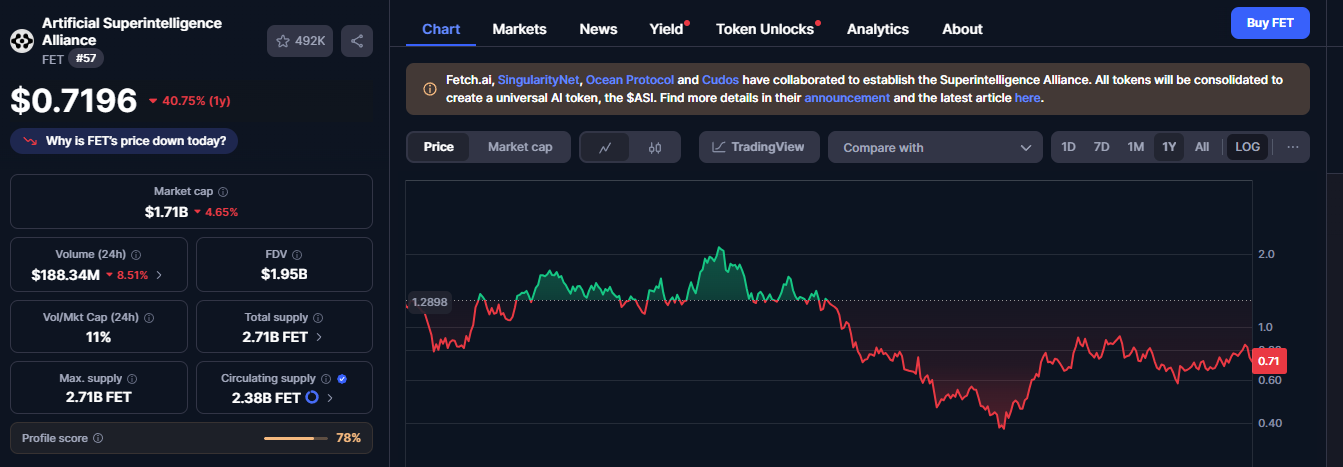Switch to line chart icon
The width and height of the screenshot is (1343, 467).
point(605,147)
